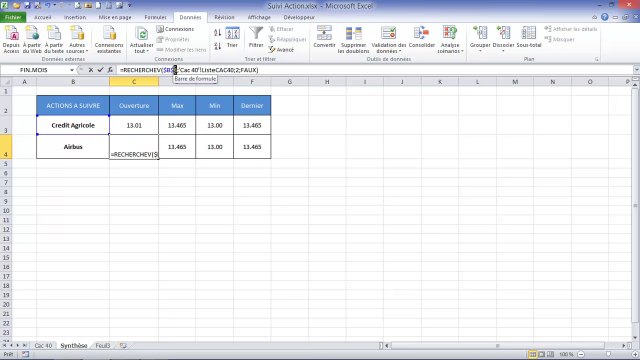The height and width of the screenshot is (360, 640).
Task: Switch to Normal view icon
Action: coord(533,354)
